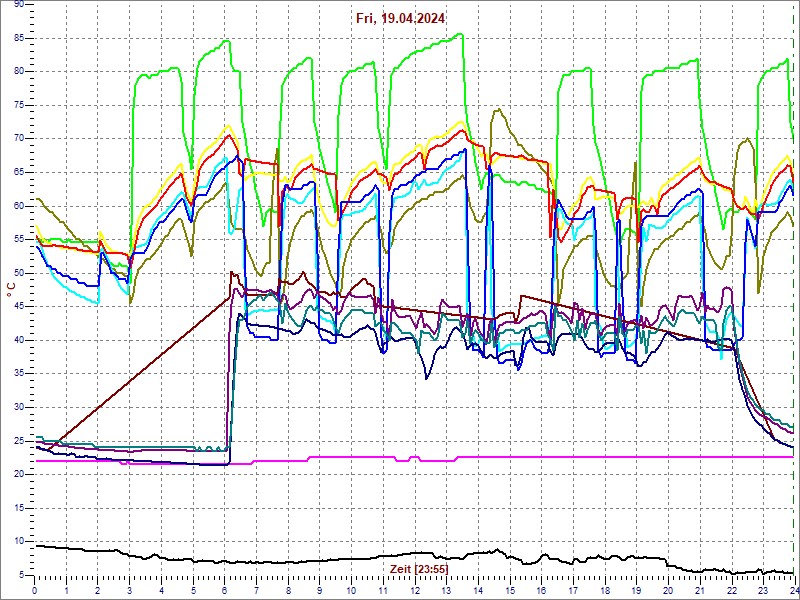The width and height of the screenshot is (800, 600).
Task: Click hour 9 on the time axis
Action: tap(319, 589)
